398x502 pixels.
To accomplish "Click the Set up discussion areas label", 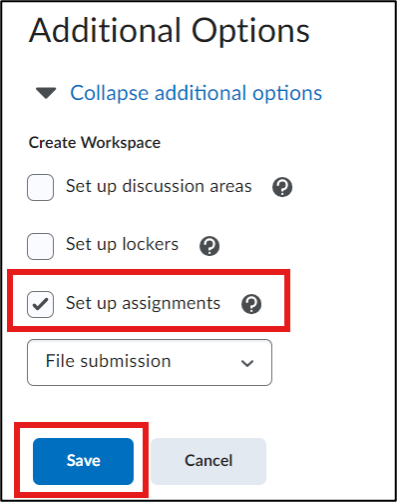I will [159, 186].
